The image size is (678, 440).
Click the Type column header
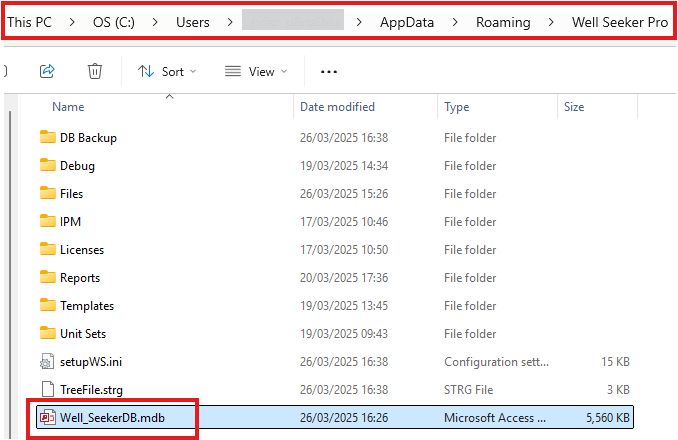457,107
